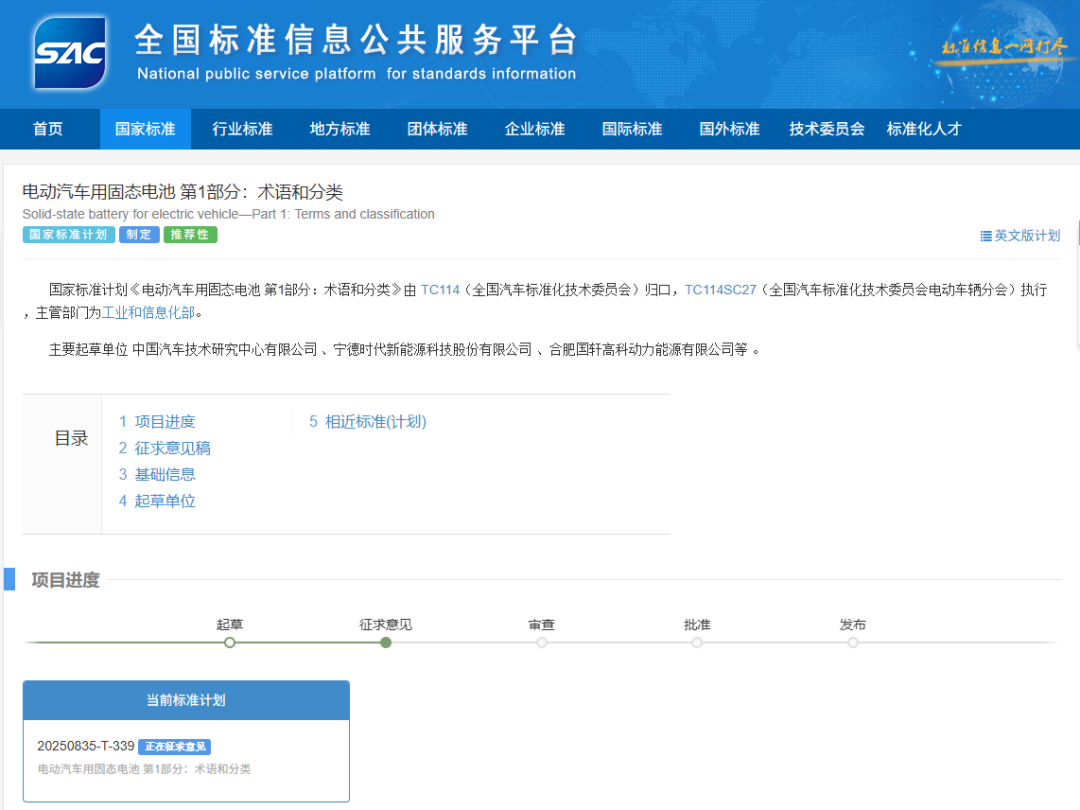The width and height of the screenshot is (1080, 810).
Task: Click the 国家标准计划 tag label
Action: point(68,235)
